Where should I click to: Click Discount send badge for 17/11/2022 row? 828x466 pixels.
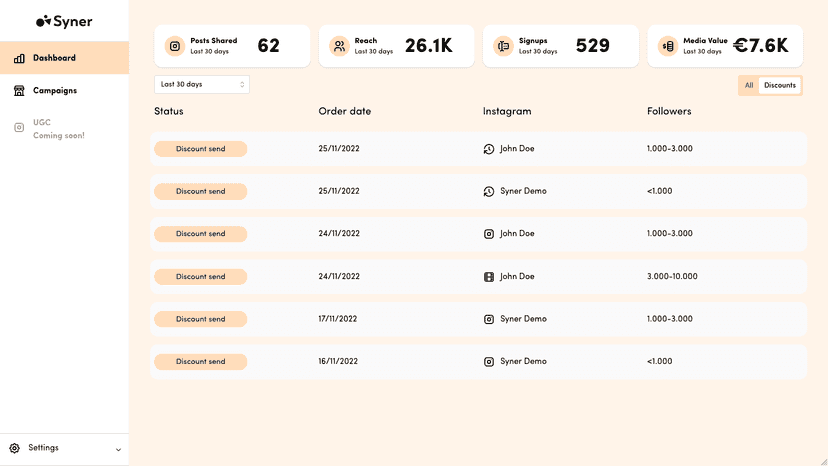(201, 319)
